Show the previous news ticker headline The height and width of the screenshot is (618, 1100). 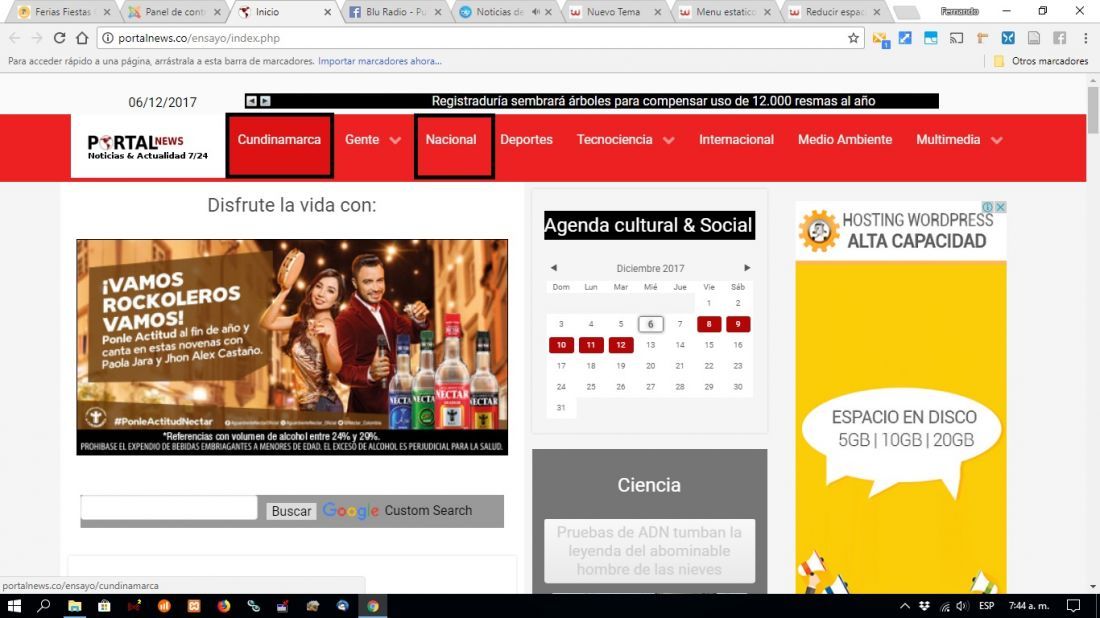(251, 101)
